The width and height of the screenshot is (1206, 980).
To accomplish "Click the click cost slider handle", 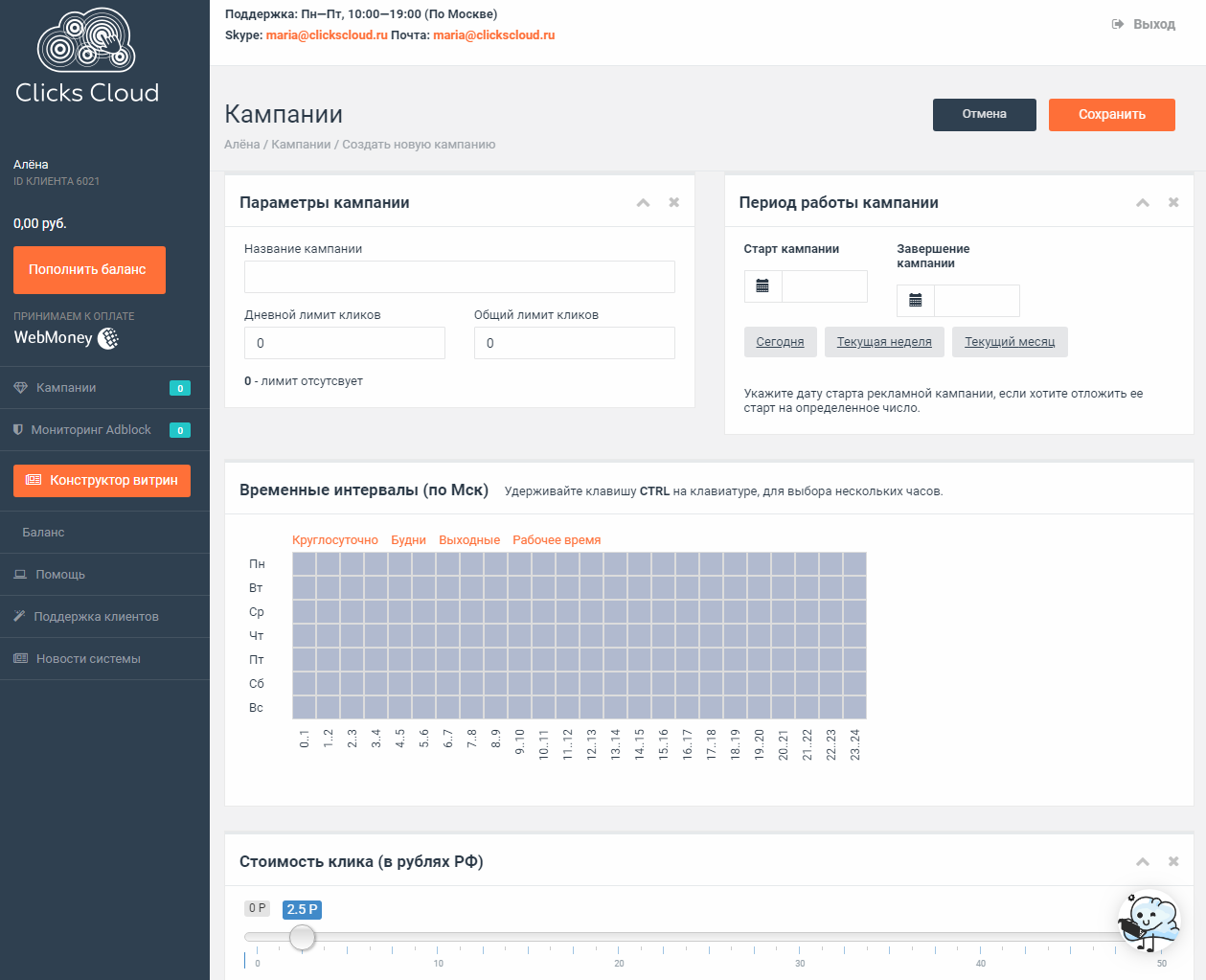I will [302, 937].
